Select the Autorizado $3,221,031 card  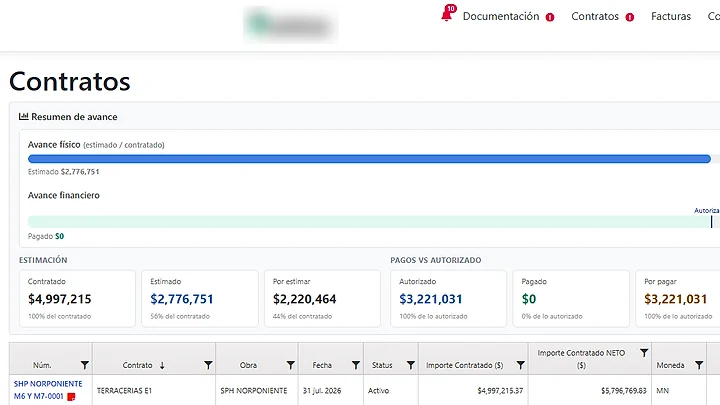pos(449,298)
